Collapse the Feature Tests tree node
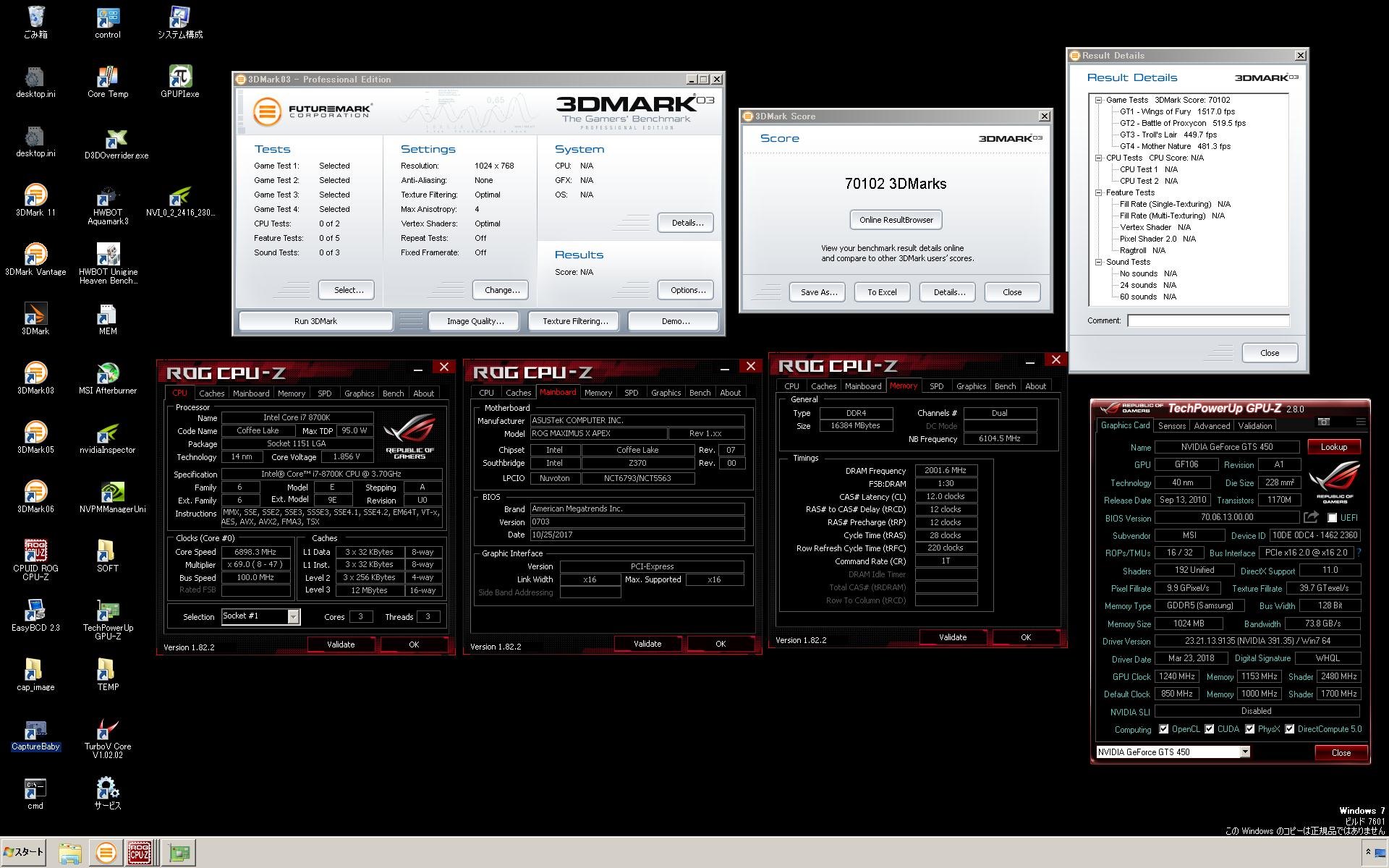This screenshot has width=1389, height=868. click(1098, 192)
